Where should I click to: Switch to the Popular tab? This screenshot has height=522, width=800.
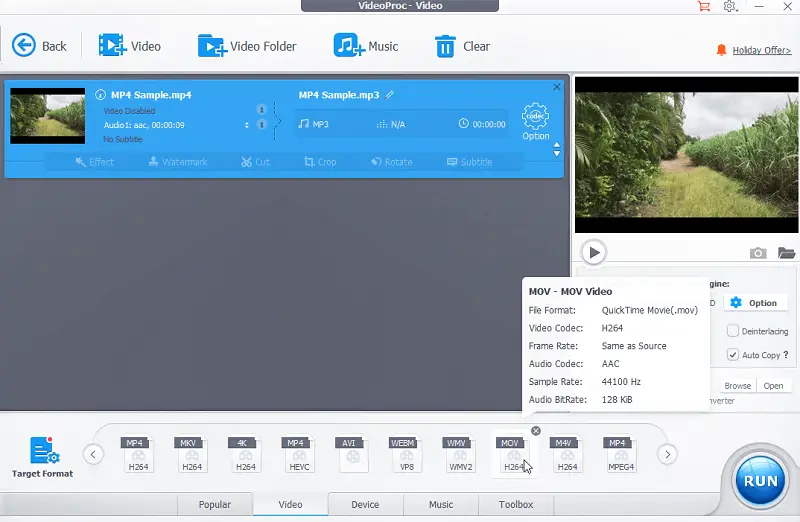point(215,504)
